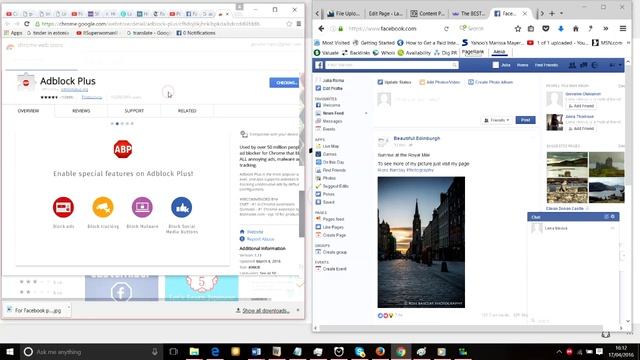Switch to the Related tab
Screen dimensions: 640x360
point(187,111)
